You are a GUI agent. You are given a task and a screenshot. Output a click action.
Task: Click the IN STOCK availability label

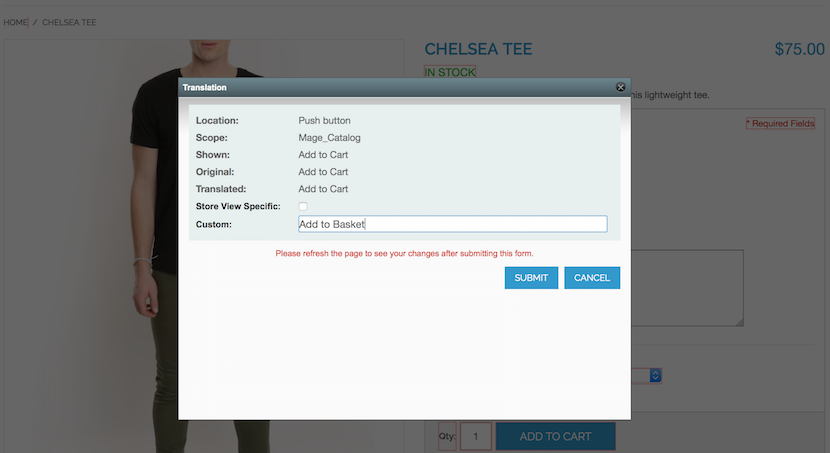[x=450, y=72]
